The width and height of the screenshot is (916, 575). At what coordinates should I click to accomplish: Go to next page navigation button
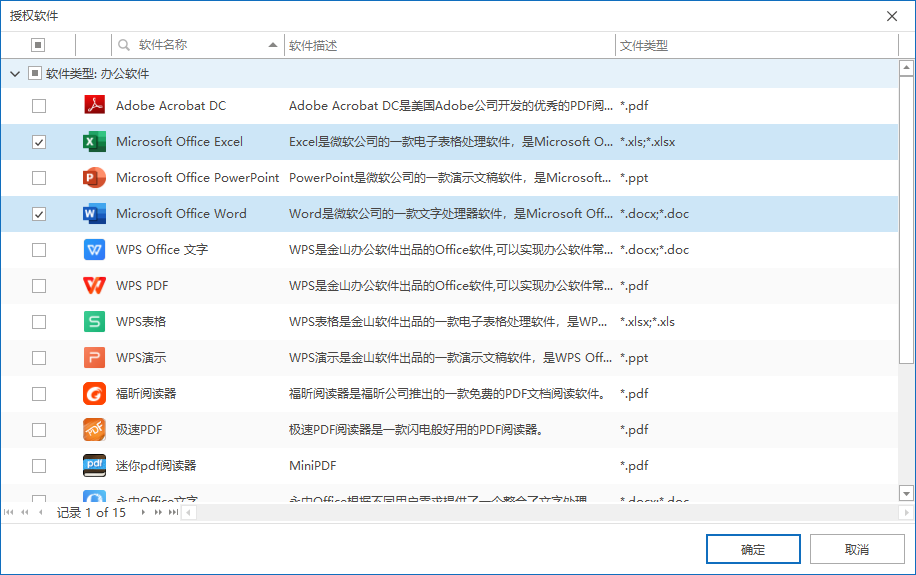tap(158, 512)
